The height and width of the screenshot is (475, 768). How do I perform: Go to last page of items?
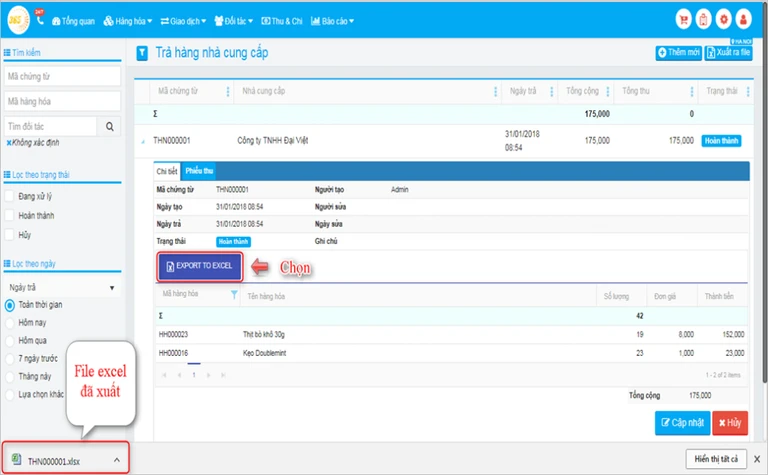(x=223, y=375)
